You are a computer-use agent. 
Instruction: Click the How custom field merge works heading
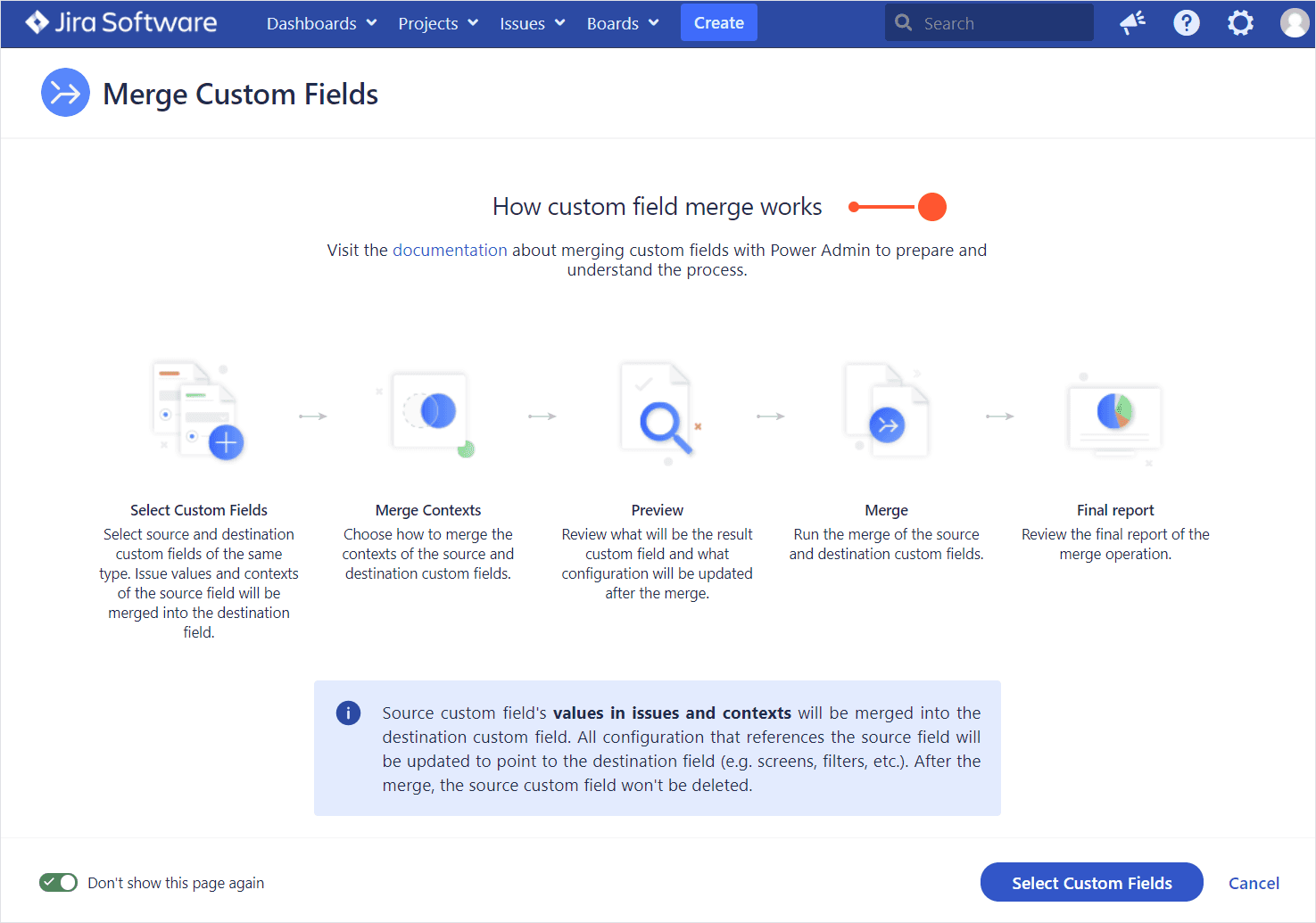pyautogui.click(x=658, y=206)
